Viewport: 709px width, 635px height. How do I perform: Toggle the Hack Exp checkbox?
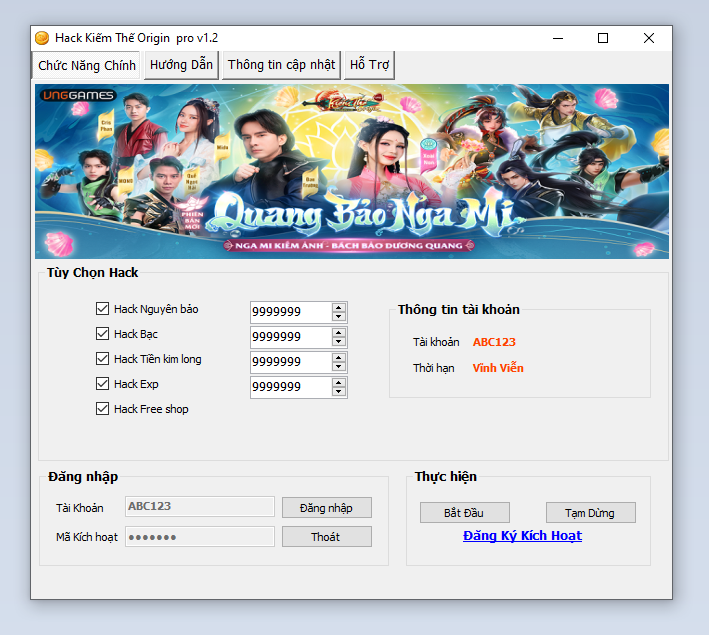tap(102, 384)
